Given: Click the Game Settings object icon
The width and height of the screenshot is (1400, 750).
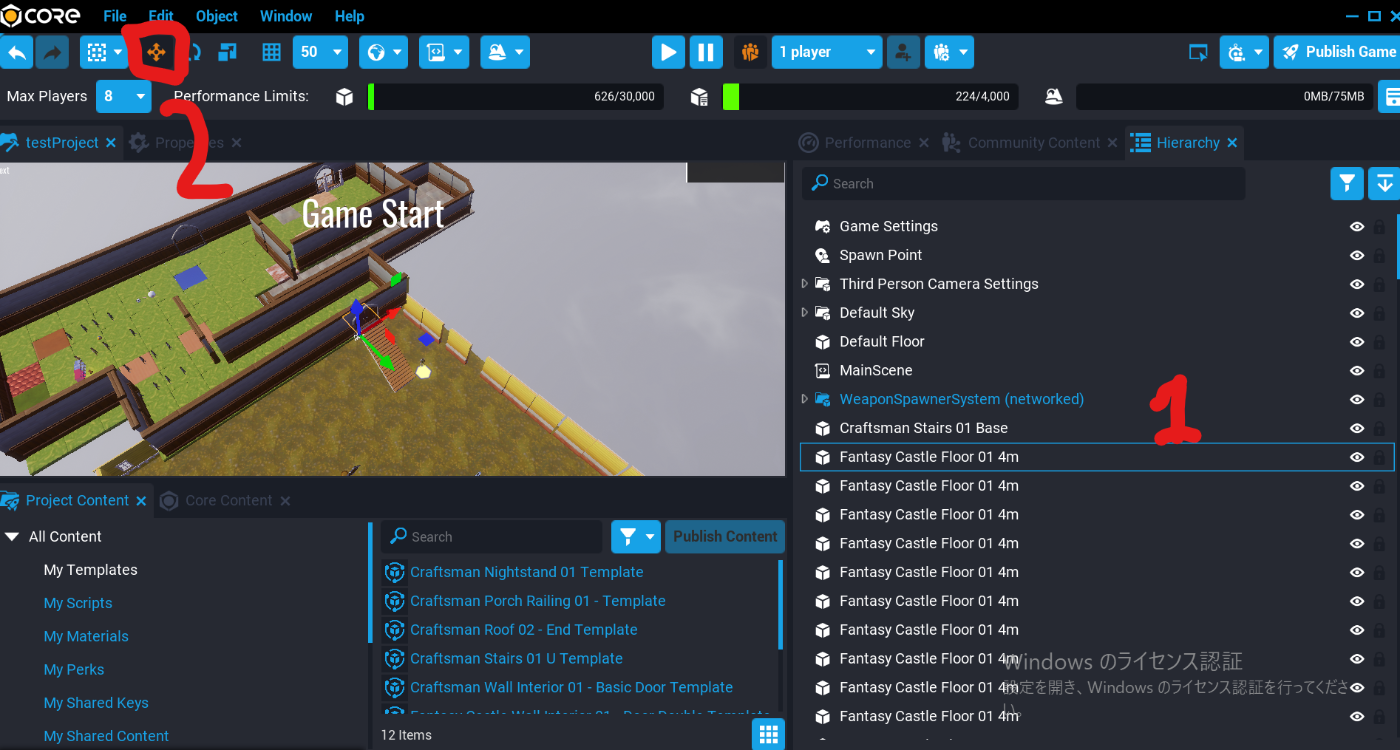Looking at the screenshot, I should pyautogui.click(x=823, y=226).
